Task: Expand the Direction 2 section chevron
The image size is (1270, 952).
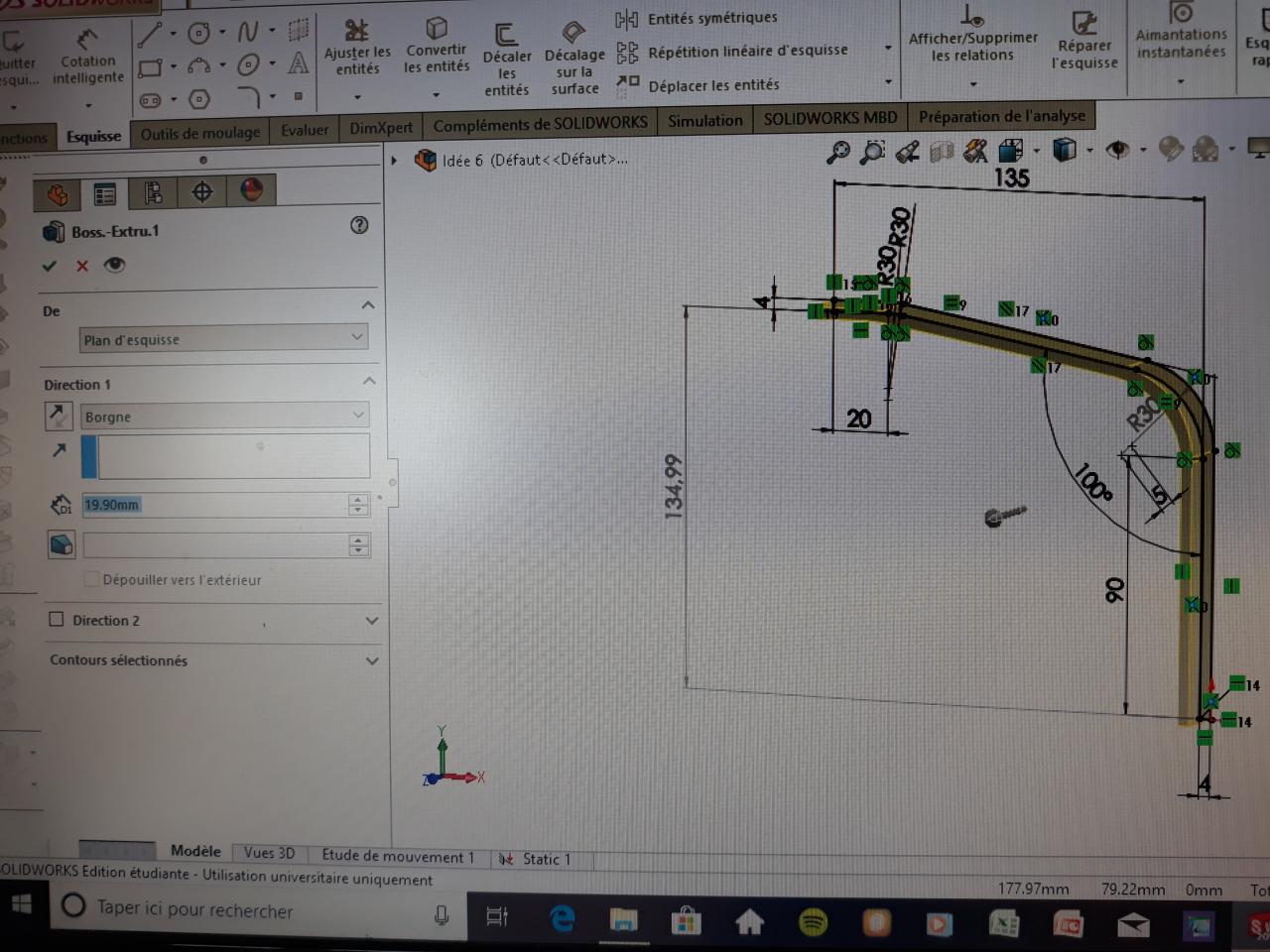Action: click(x=372, y=621)
